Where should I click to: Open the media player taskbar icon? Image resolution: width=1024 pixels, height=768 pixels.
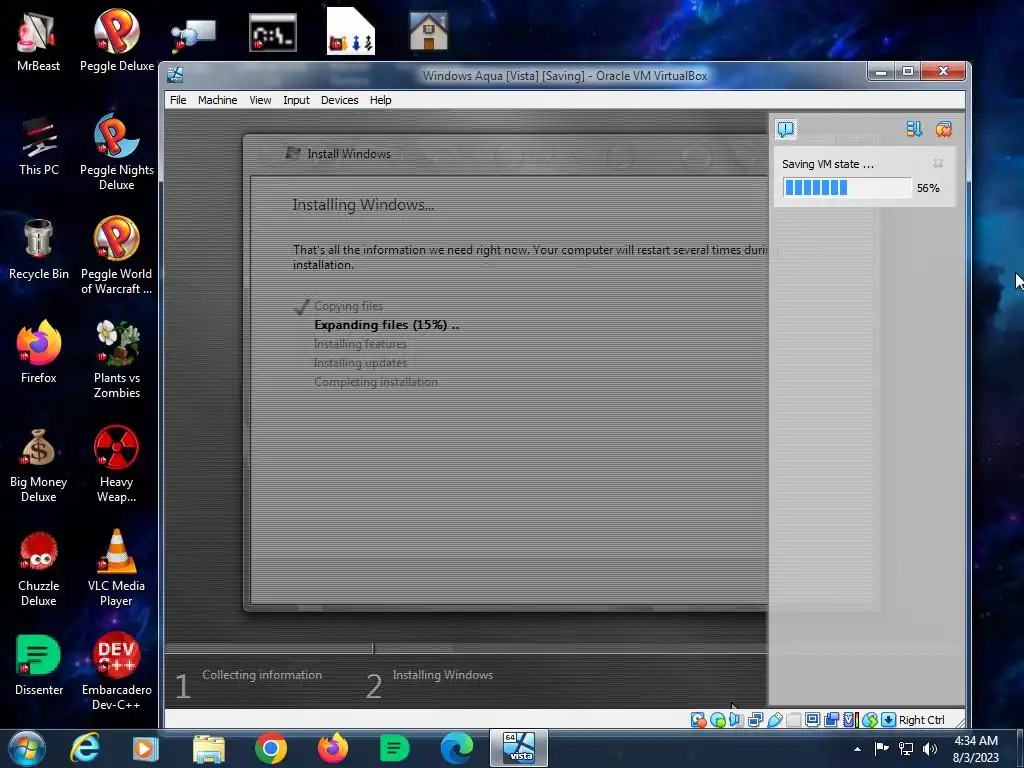(x=145, y=748)
